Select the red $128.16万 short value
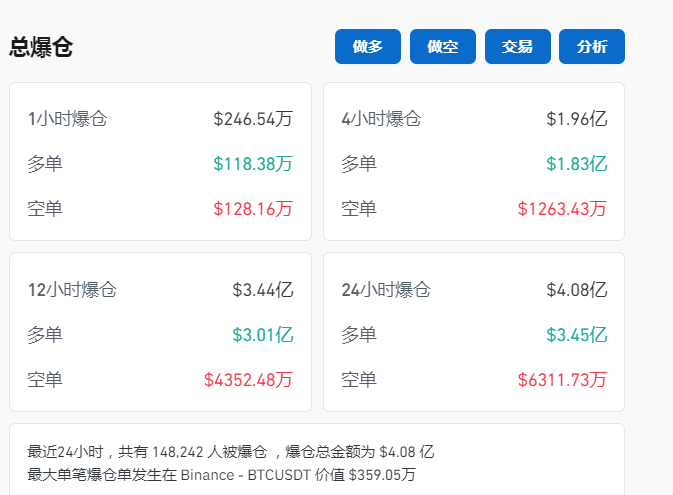 [253, 209]
